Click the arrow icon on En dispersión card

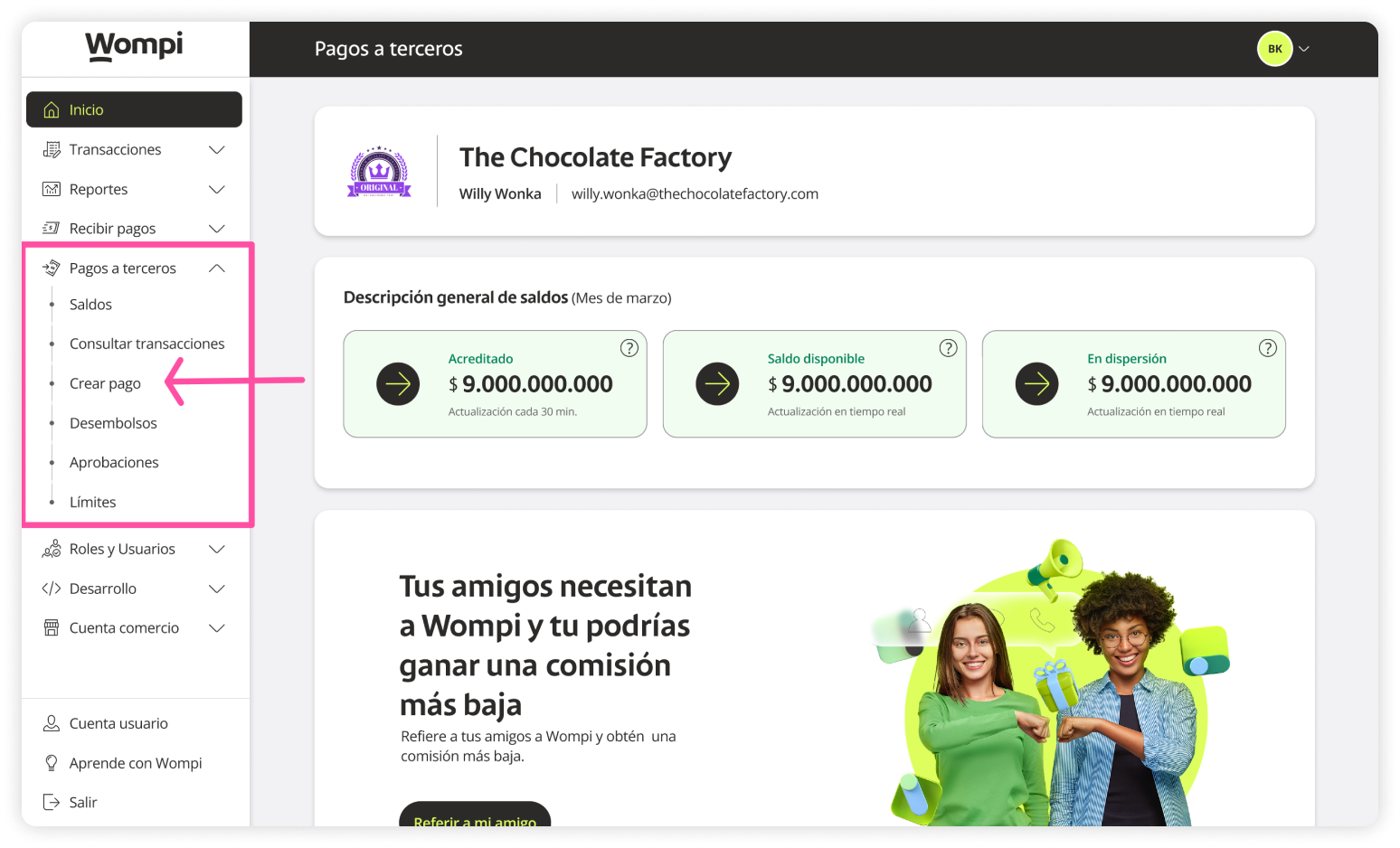coord(1036,383)
